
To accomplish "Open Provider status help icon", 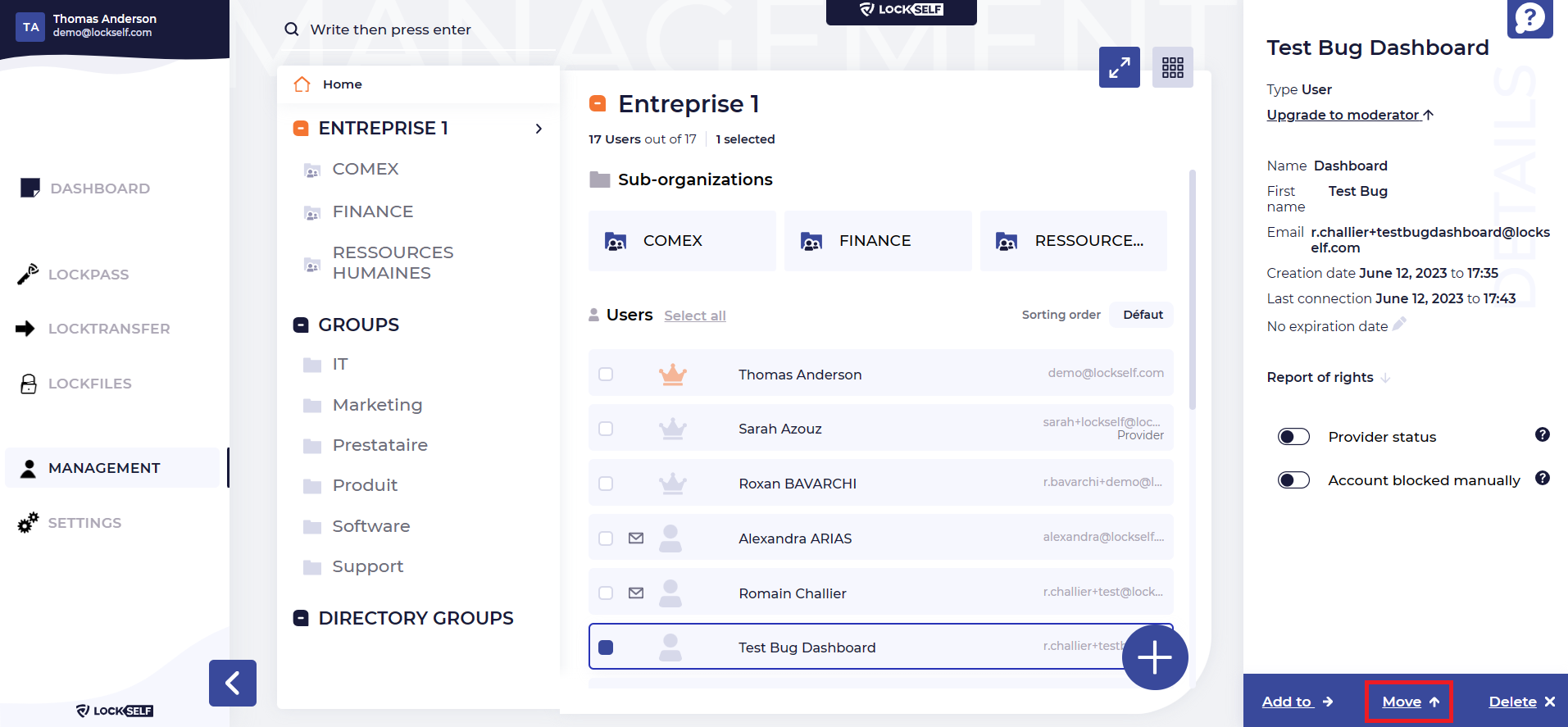I will click(x=1543, y=434).
